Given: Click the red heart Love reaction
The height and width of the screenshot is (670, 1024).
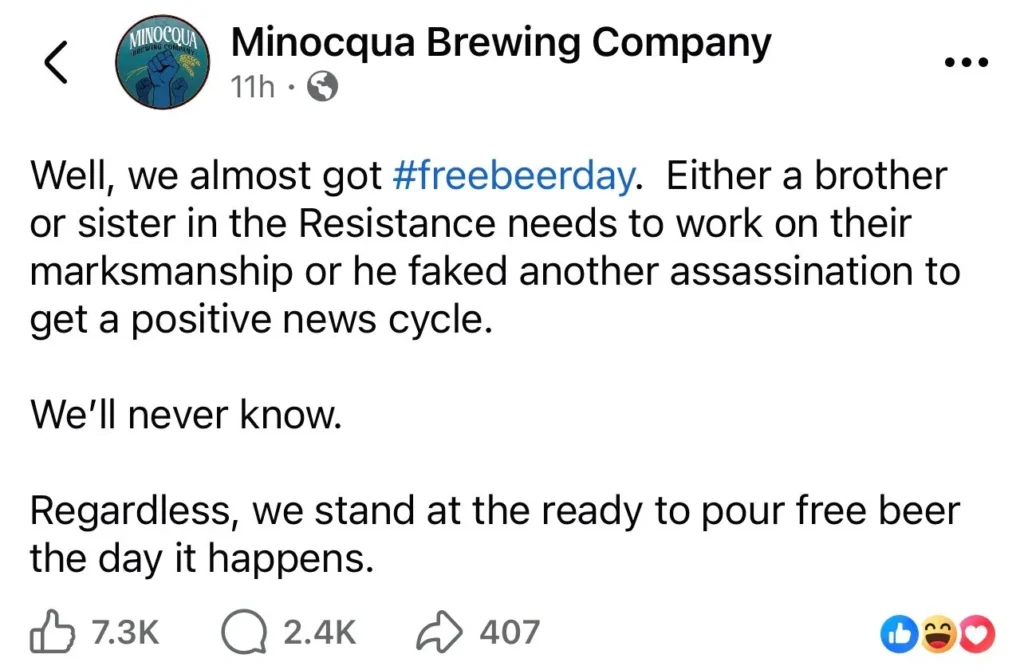Looking at the screenshot, I should [x=976, y=632].
